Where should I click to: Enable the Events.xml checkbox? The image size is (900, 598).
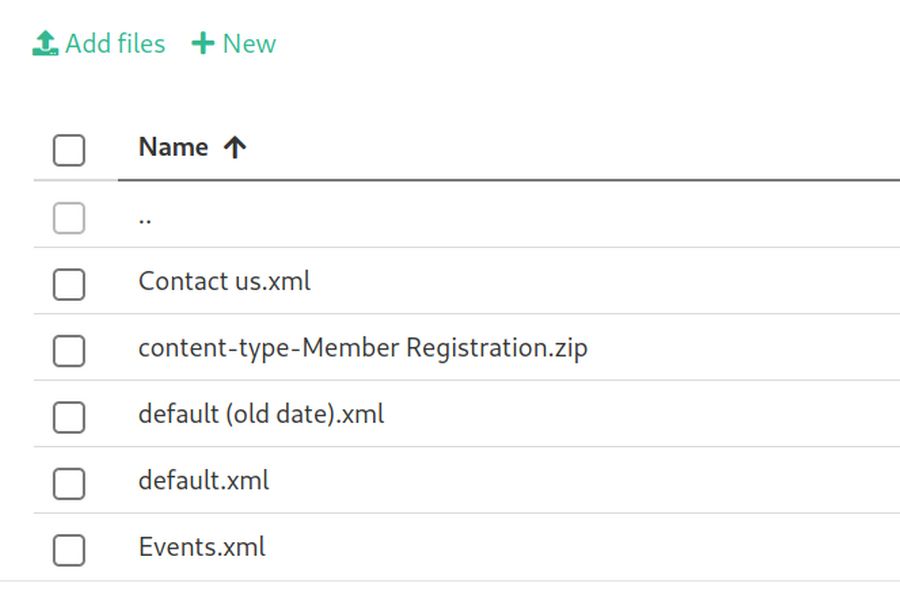point(69,550)
